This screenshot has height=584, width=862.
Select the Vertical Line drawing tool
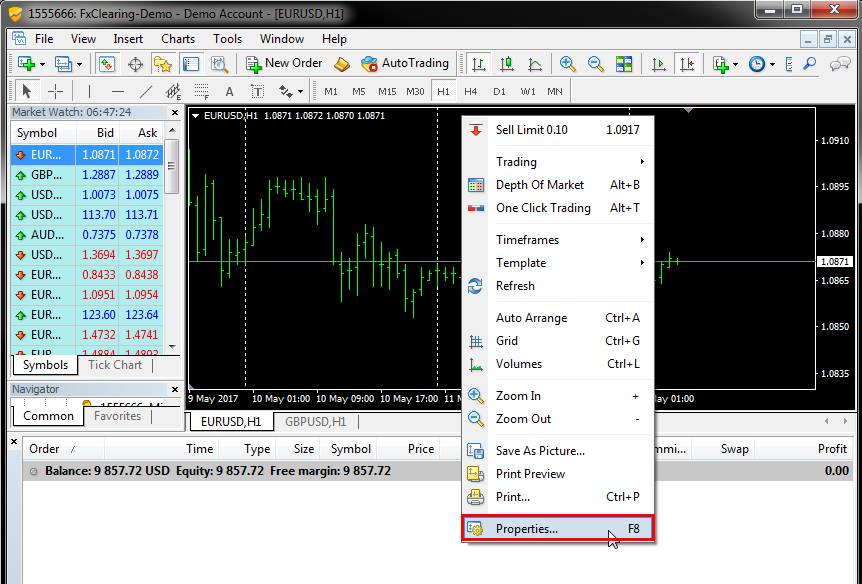coord(89,91)
